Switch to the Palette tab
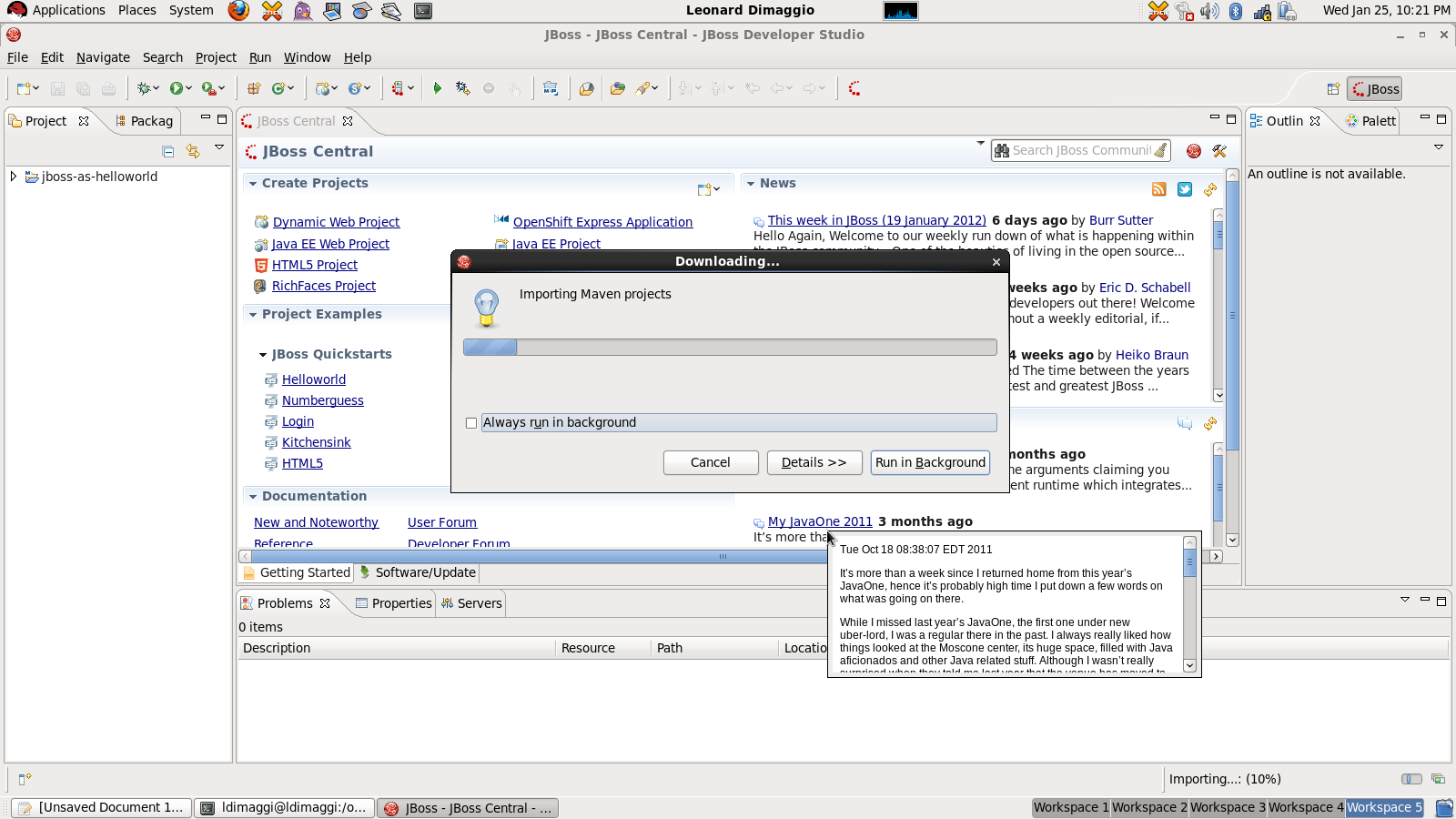Image resolution: width=1456 pixels, height=819 pixels. [1370, 121]
